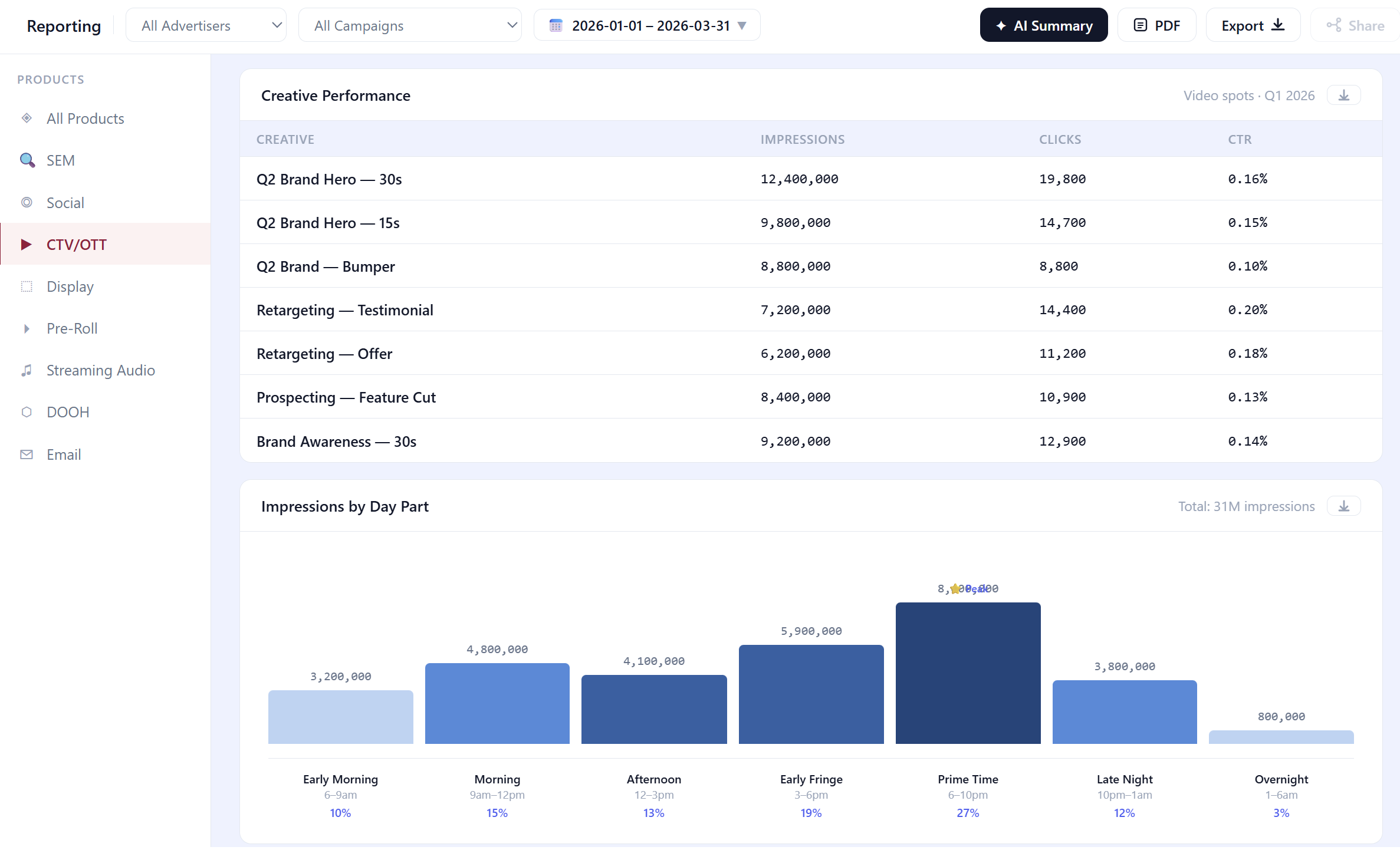Click the Export button
This screenshot has height=850, width=1400.
tap(1253, 25)
